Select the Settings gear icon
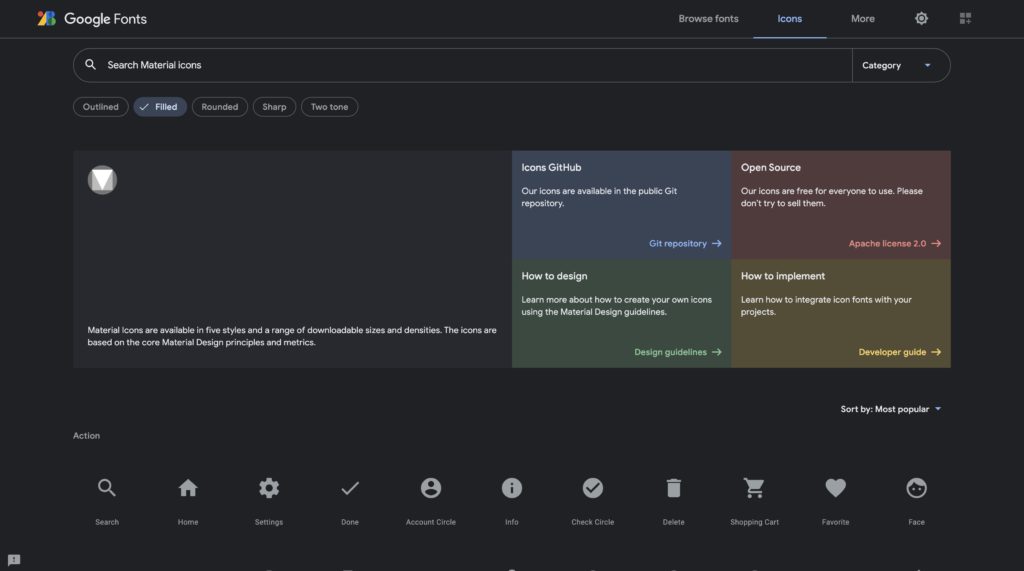 (268, 487)
